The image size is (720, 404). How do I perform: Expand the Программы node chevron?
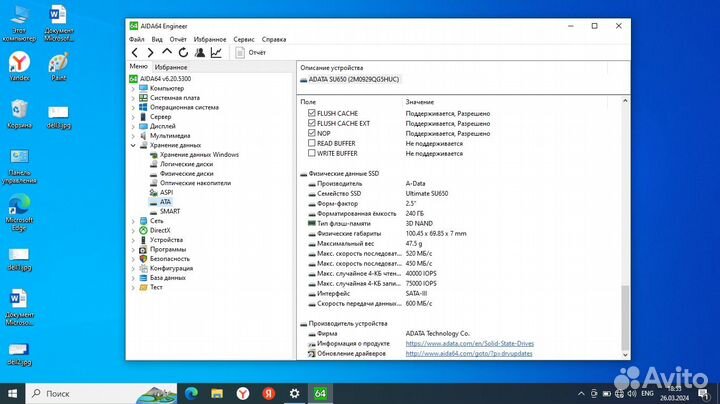(133, 250)
